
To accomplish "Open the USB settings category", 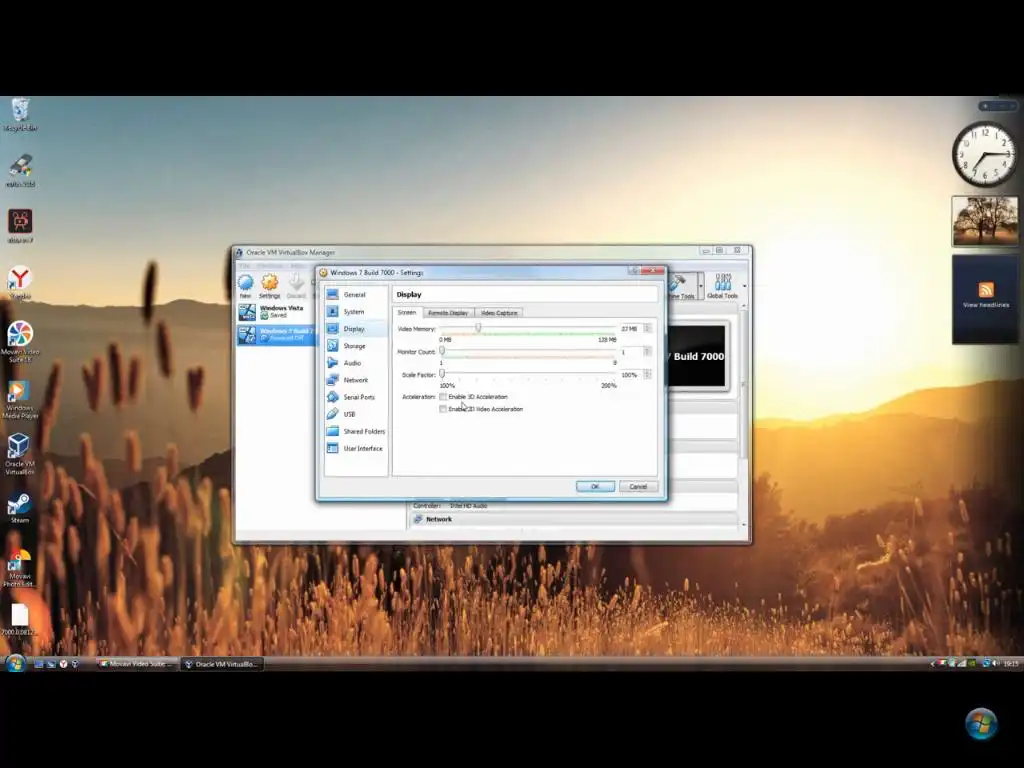I will [356, 414].
